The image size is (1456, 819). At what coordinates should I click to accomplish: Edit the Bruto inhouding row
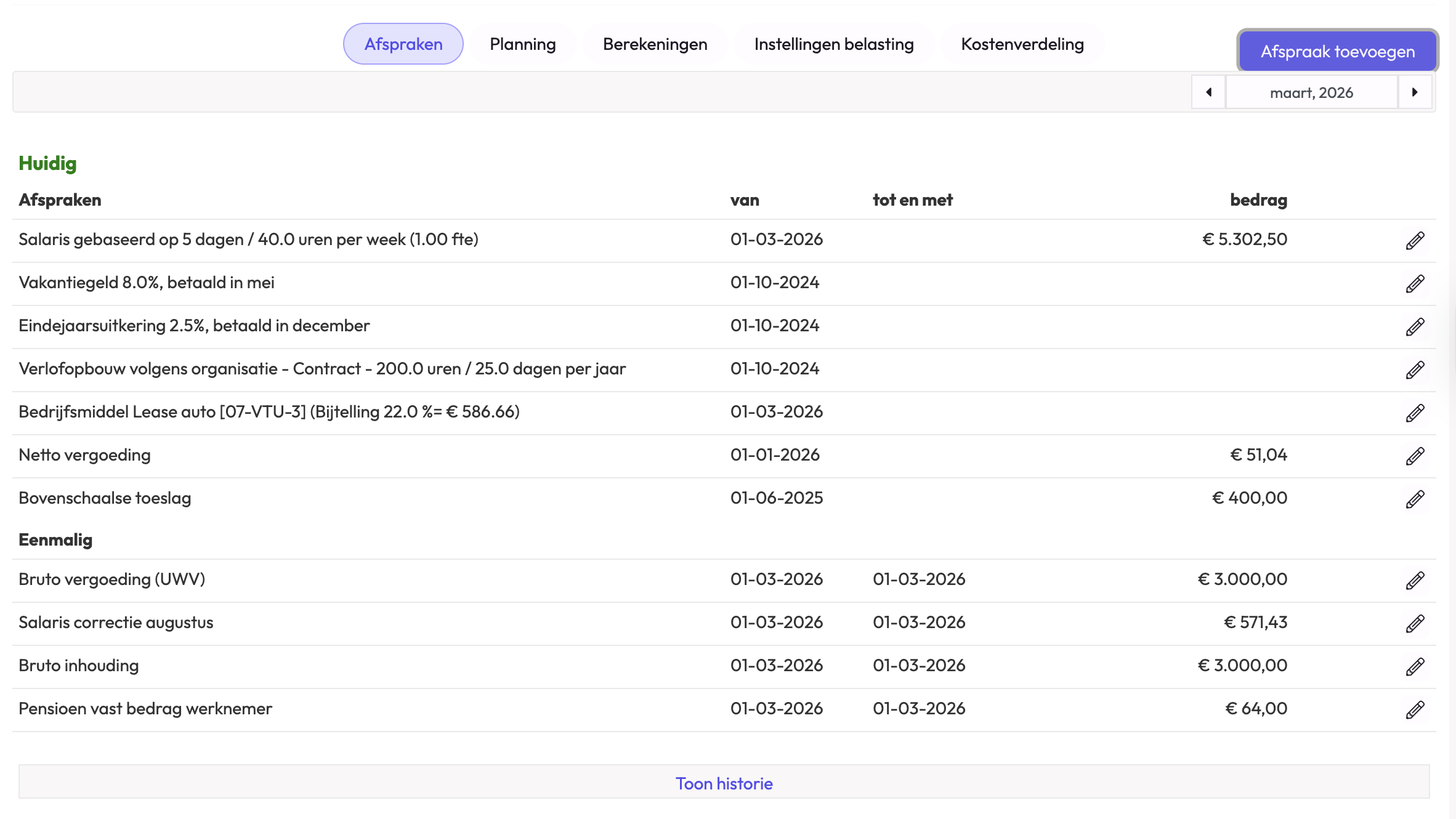[x=1415, y=666]
